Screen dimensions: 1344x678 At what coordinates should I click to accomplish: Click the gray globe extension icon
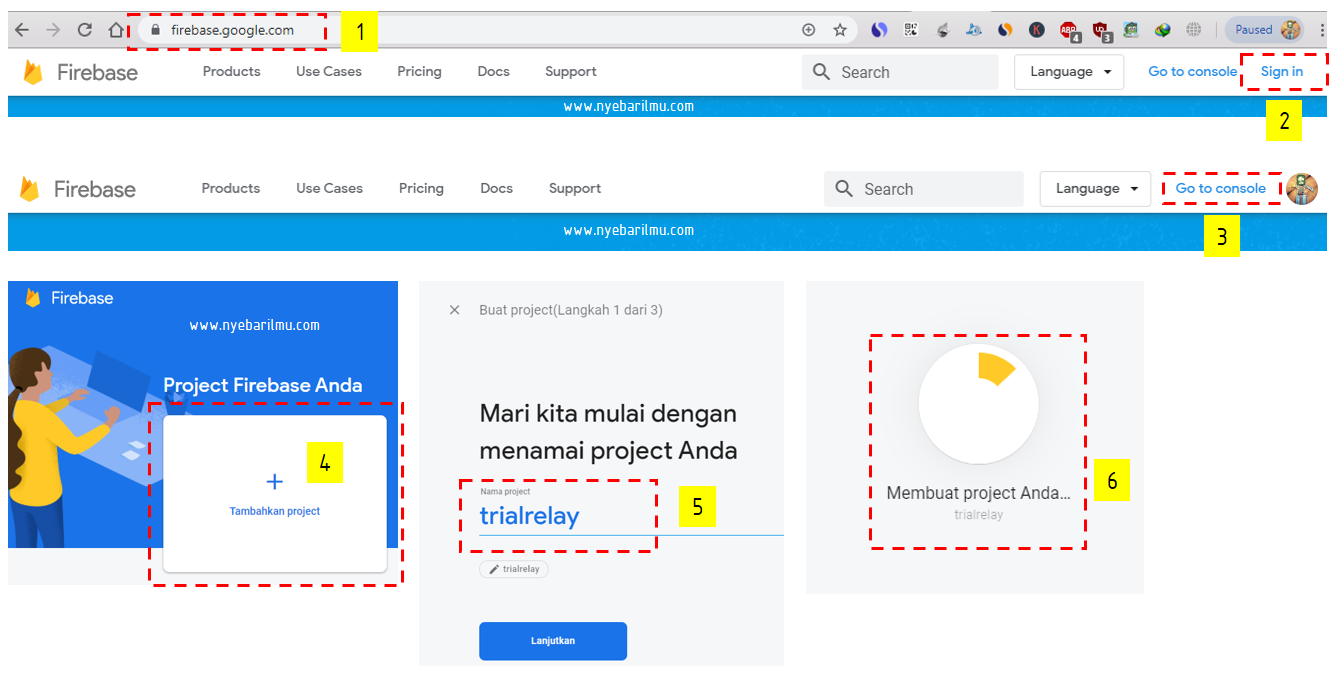1193,30
